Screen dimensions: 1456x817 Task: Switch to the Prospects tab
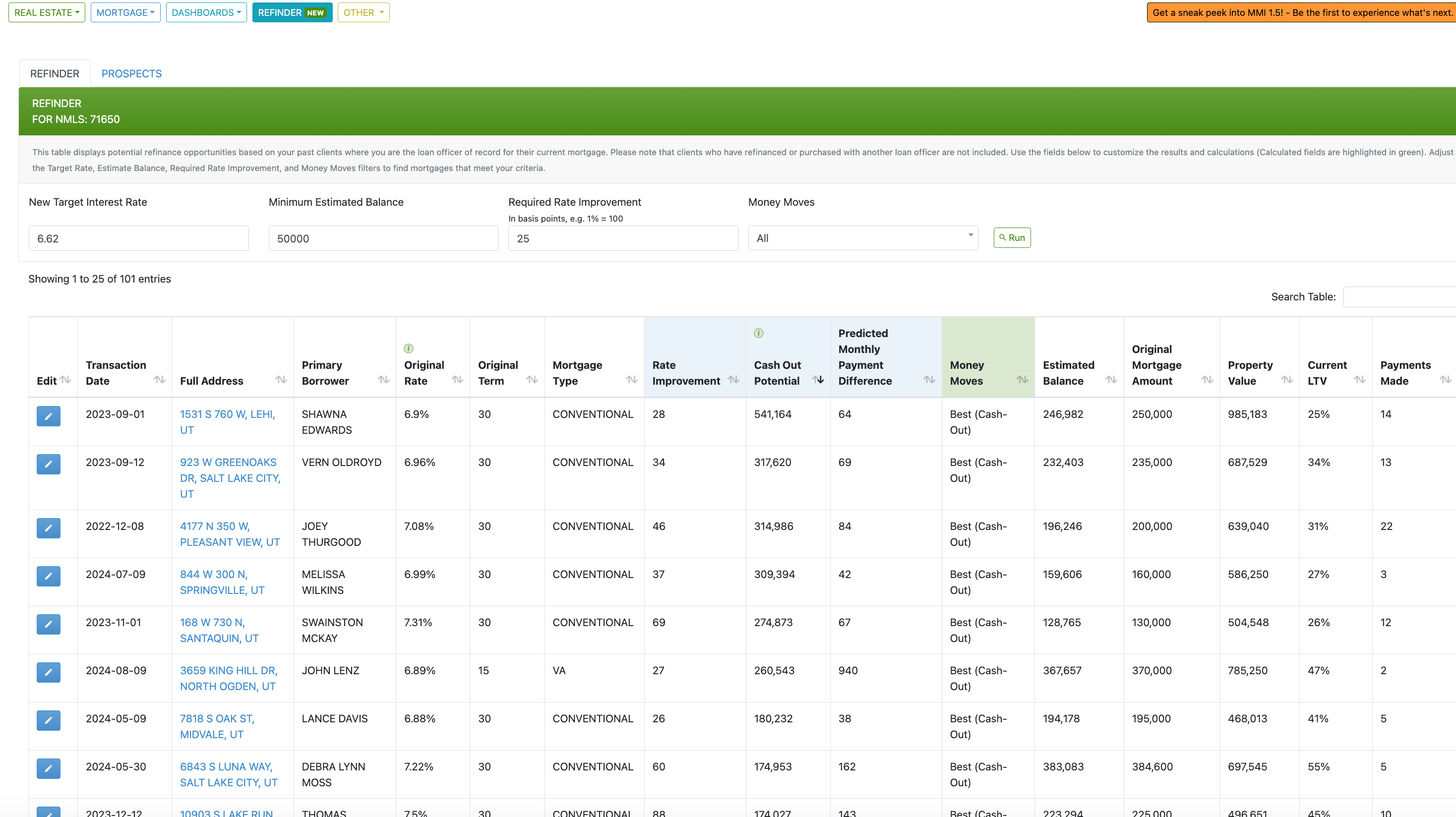point(132,73)
